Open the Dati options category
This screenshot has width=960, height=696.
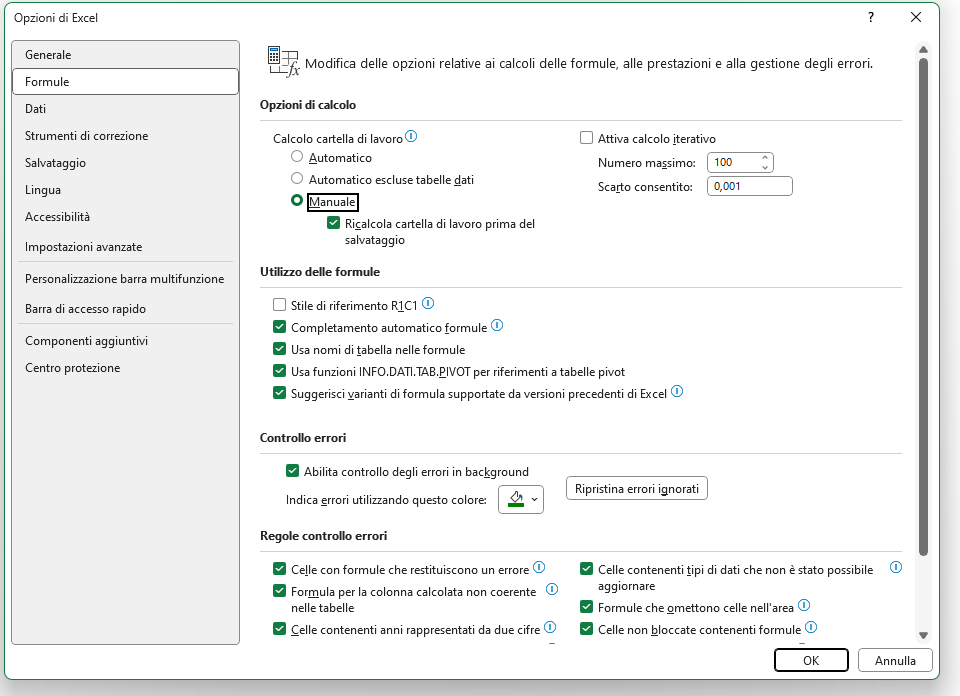point(126,108)
